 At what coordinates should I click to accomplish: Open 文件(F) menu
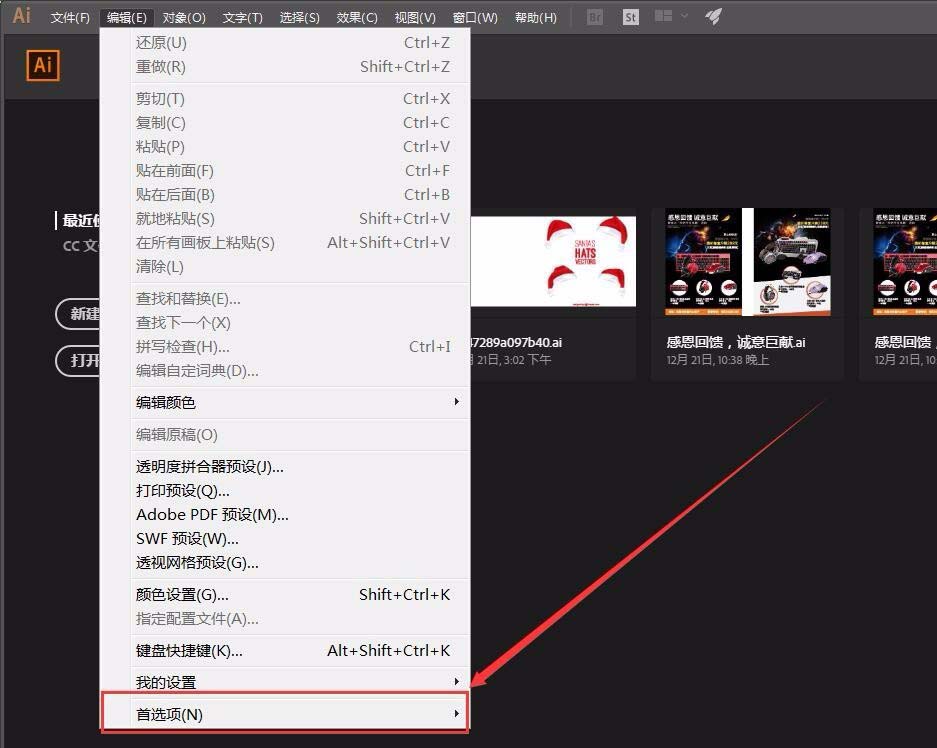pyautogui.click(x=70, y=17)
